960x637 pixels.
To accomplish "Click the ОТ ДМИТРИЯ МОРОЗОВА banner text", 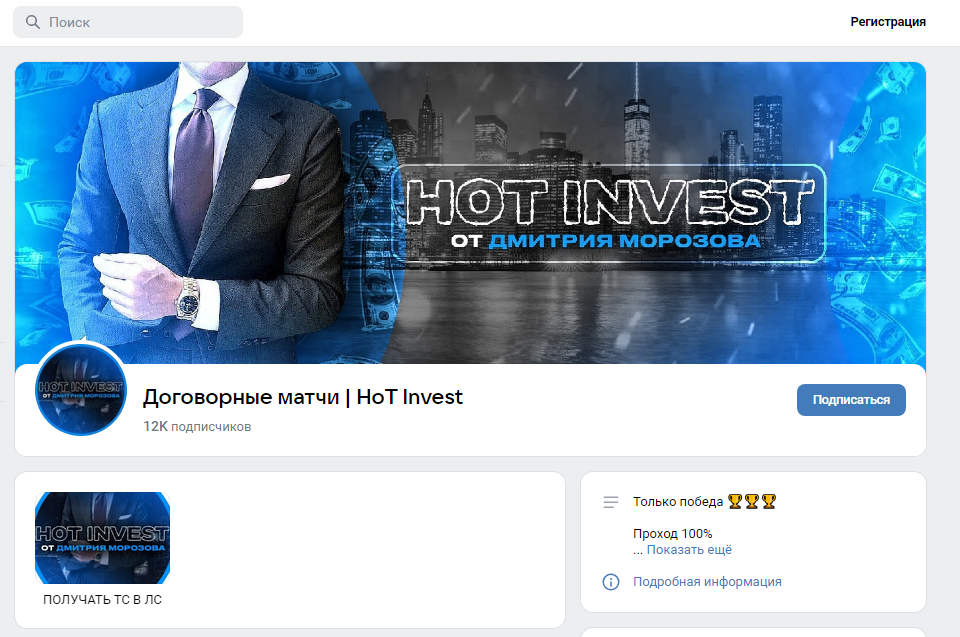I will (x=606, y=241).
